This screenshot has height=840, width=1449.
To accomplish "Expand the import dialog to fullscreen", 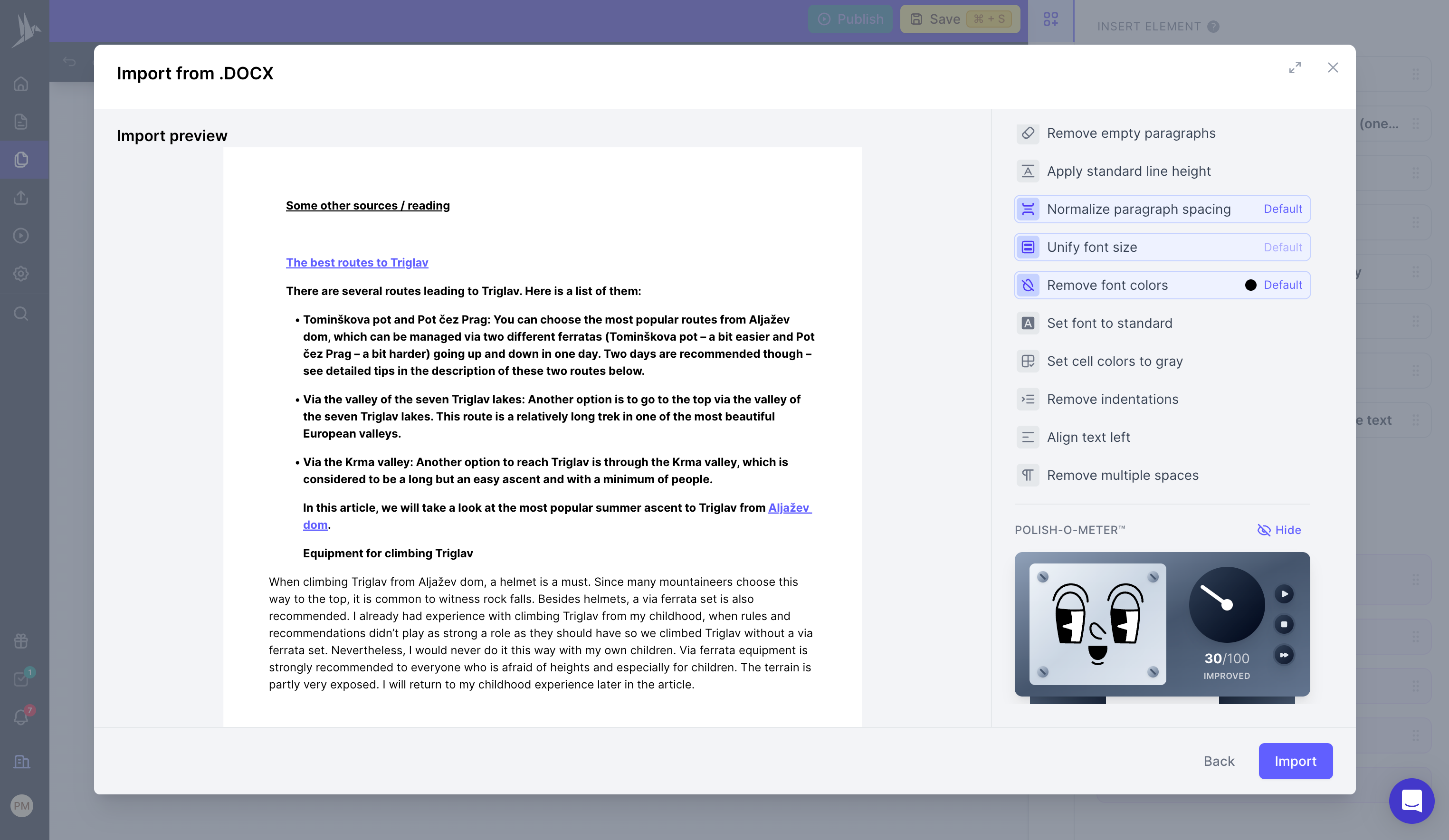I will pos(1295,68).
